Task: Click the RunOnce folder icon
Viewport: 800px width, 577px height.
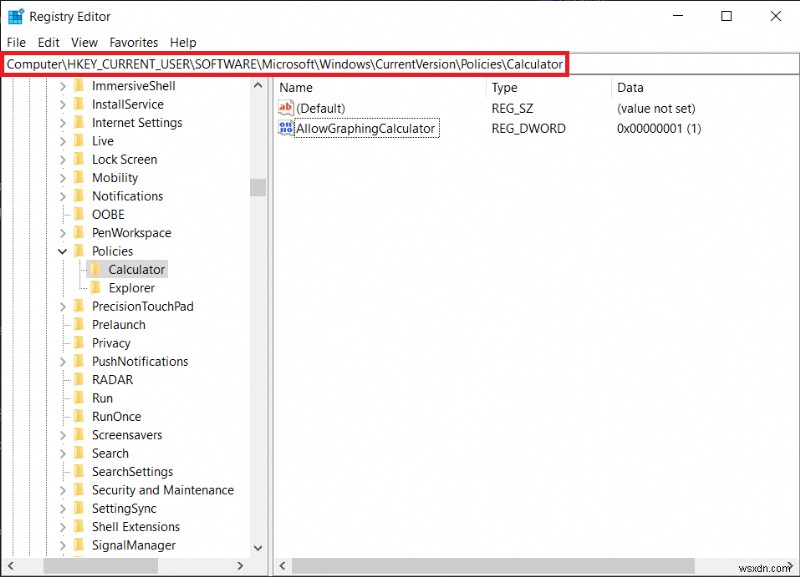Action: [x=79, y=416]
